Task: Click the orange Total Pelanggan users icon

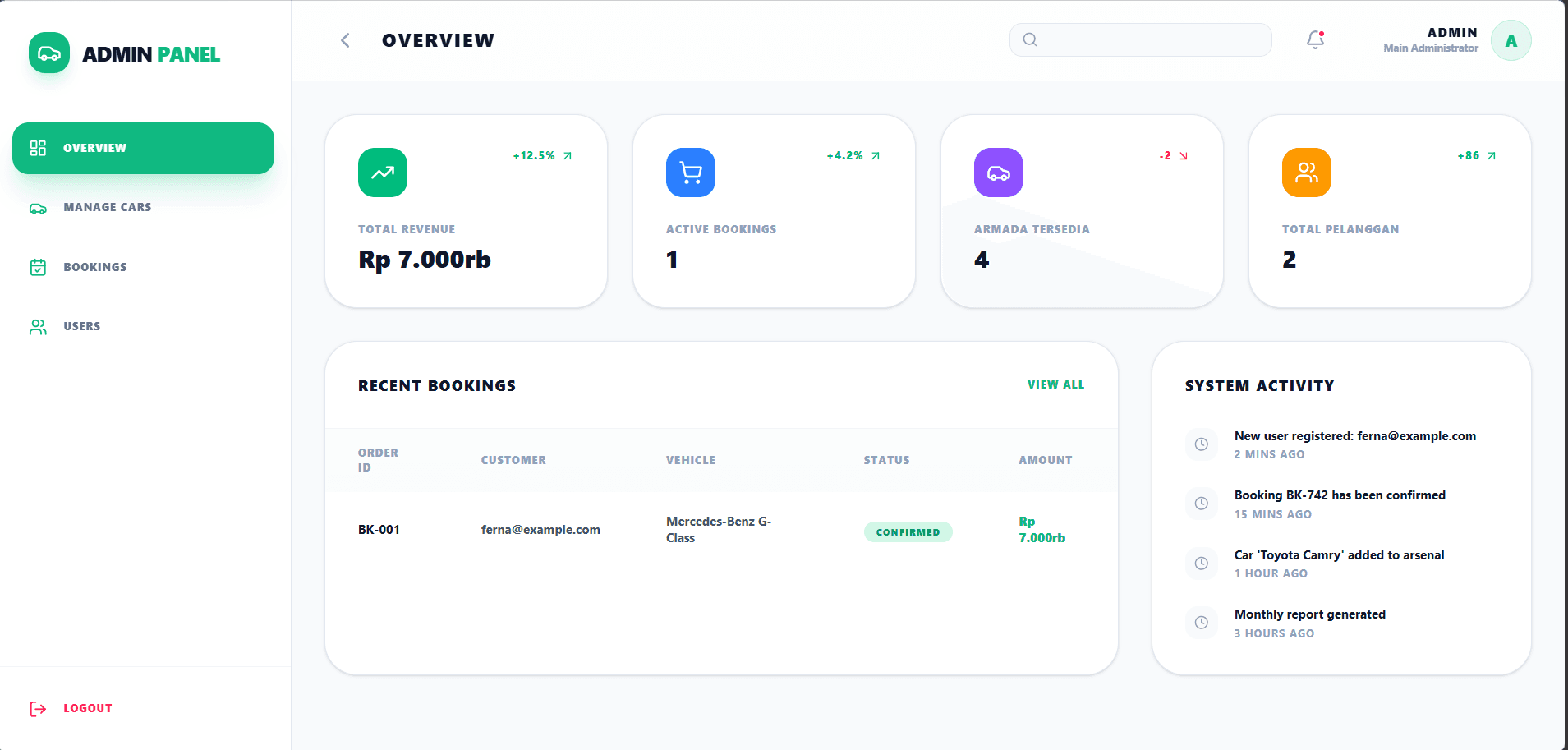Action: click(x=1306, y=173)
